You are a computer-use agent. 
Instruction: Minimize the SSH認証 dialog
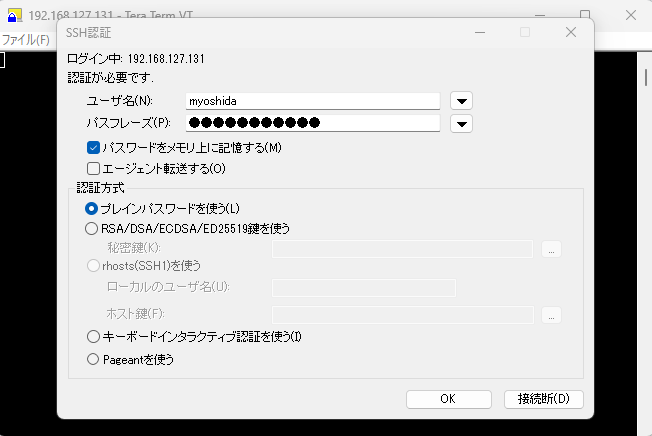[x=480, y=32]
